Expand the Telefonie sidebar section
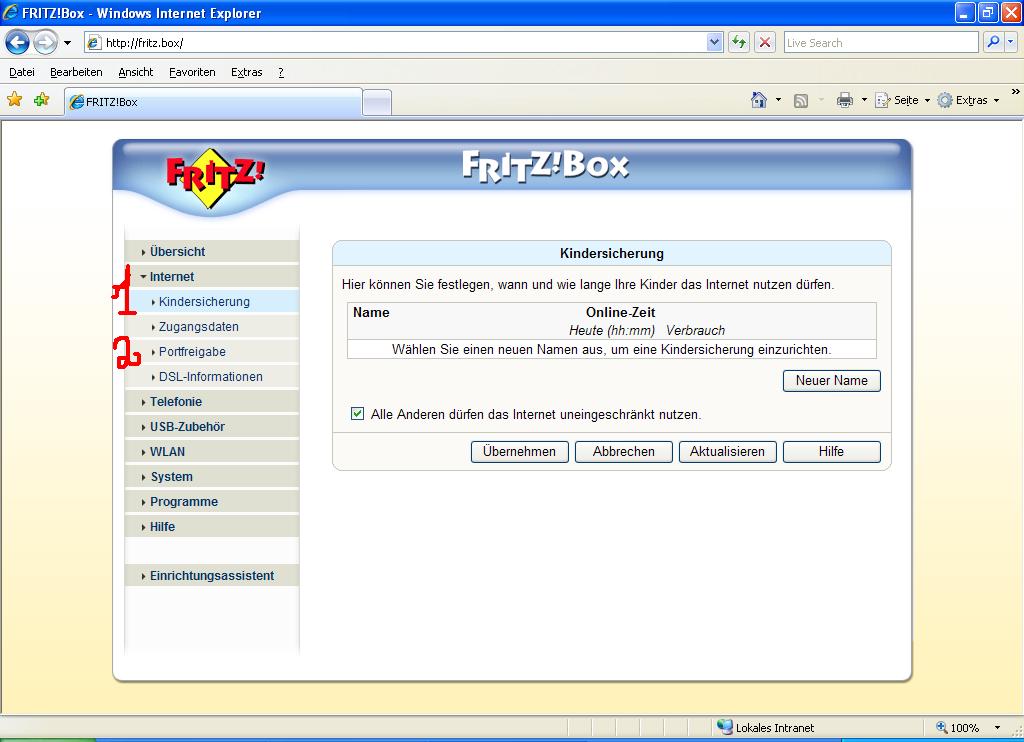 (x=212, y=402)
